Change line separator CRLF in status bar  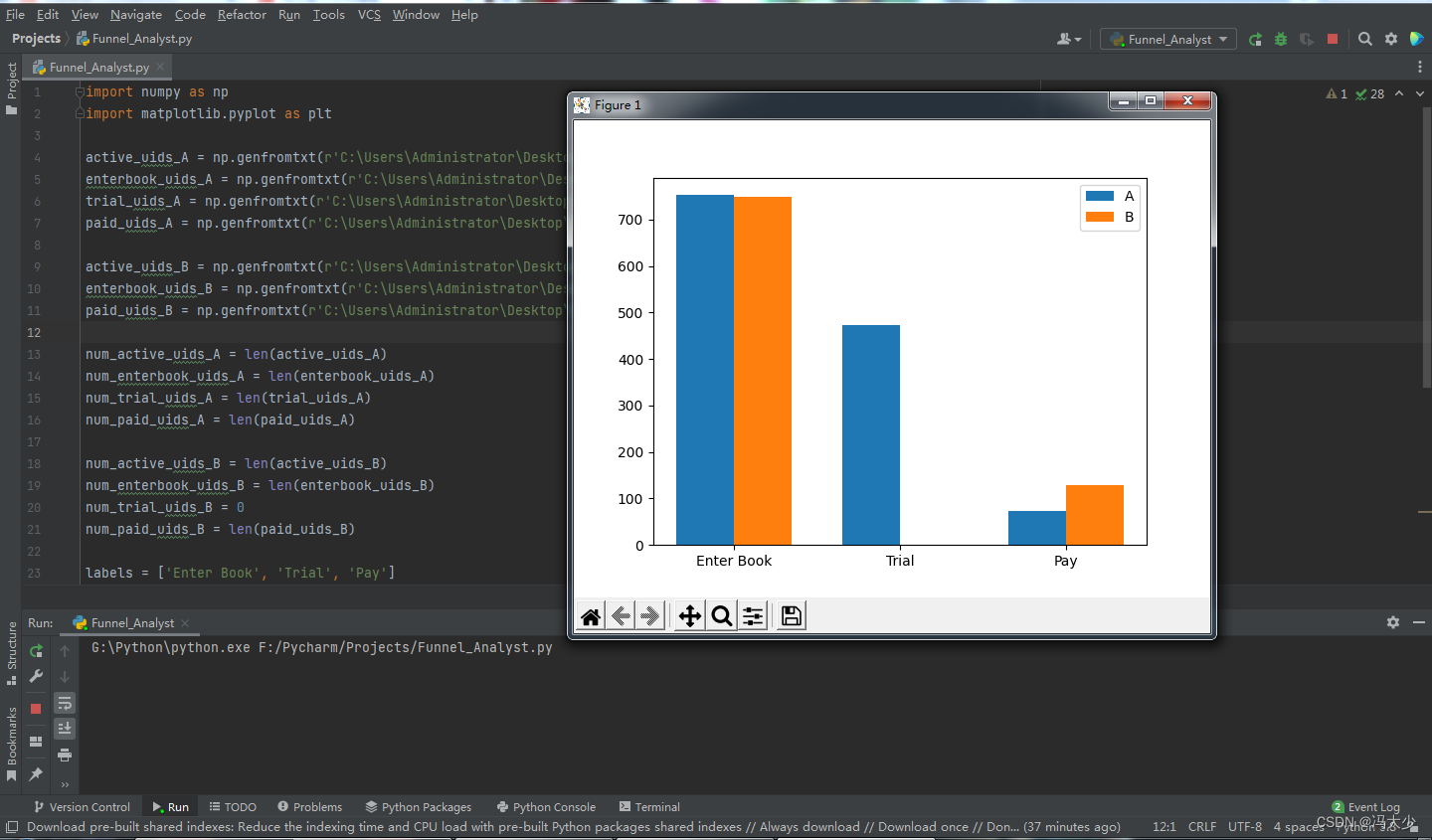1201,827
